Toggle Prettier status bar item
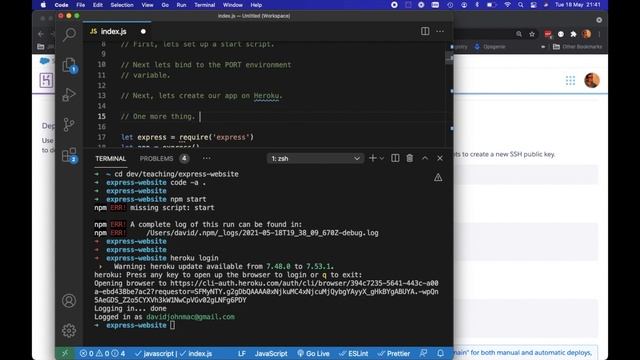The width and height of the screenshot is (640, 360). (x=393, y=353)
